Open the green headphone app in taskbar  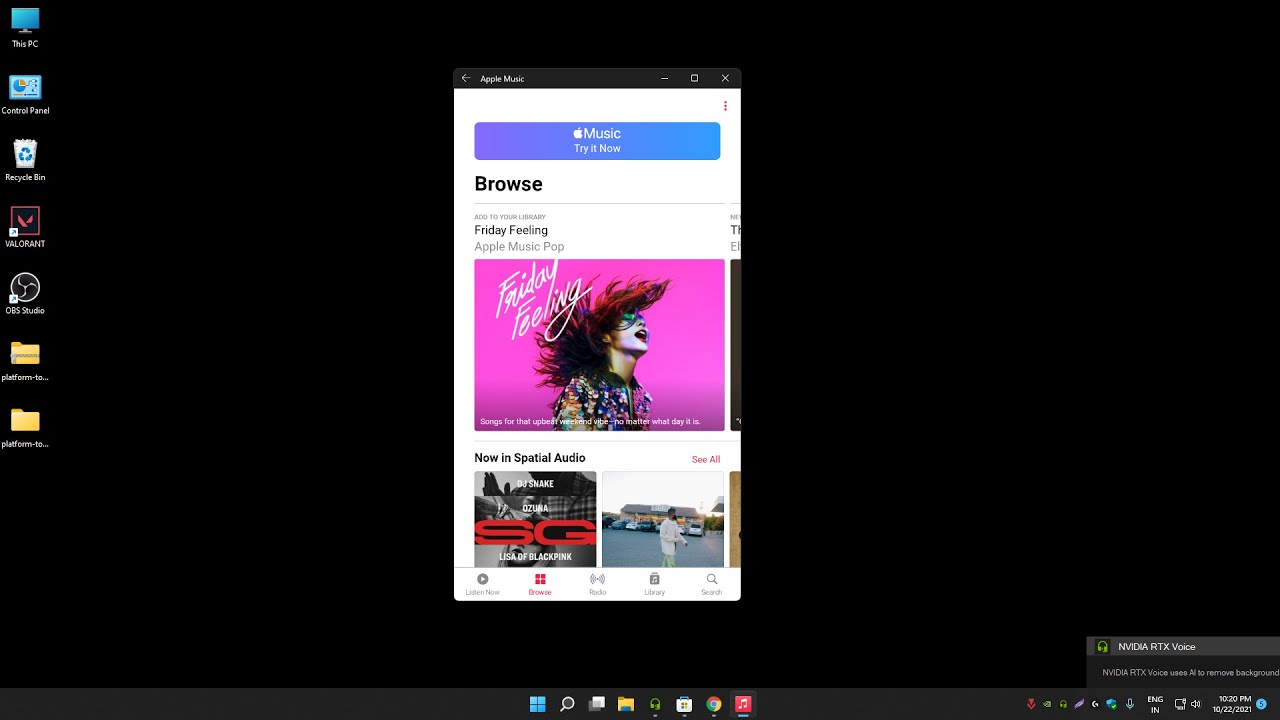pyautogui.click(x=655, y=704)
